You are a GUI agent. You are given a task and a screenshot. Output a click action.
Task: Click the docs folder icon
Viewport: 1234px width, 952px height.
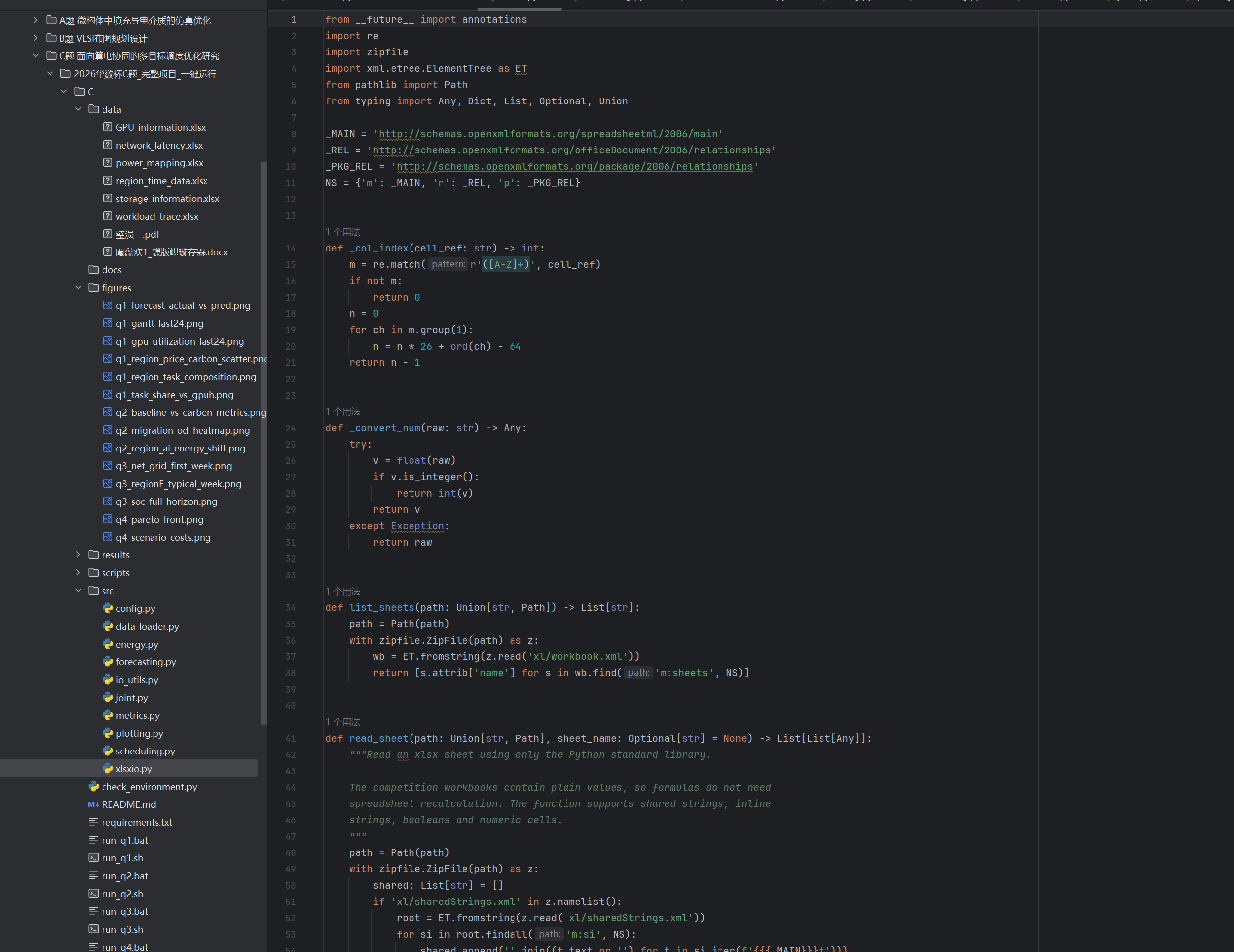94,269
